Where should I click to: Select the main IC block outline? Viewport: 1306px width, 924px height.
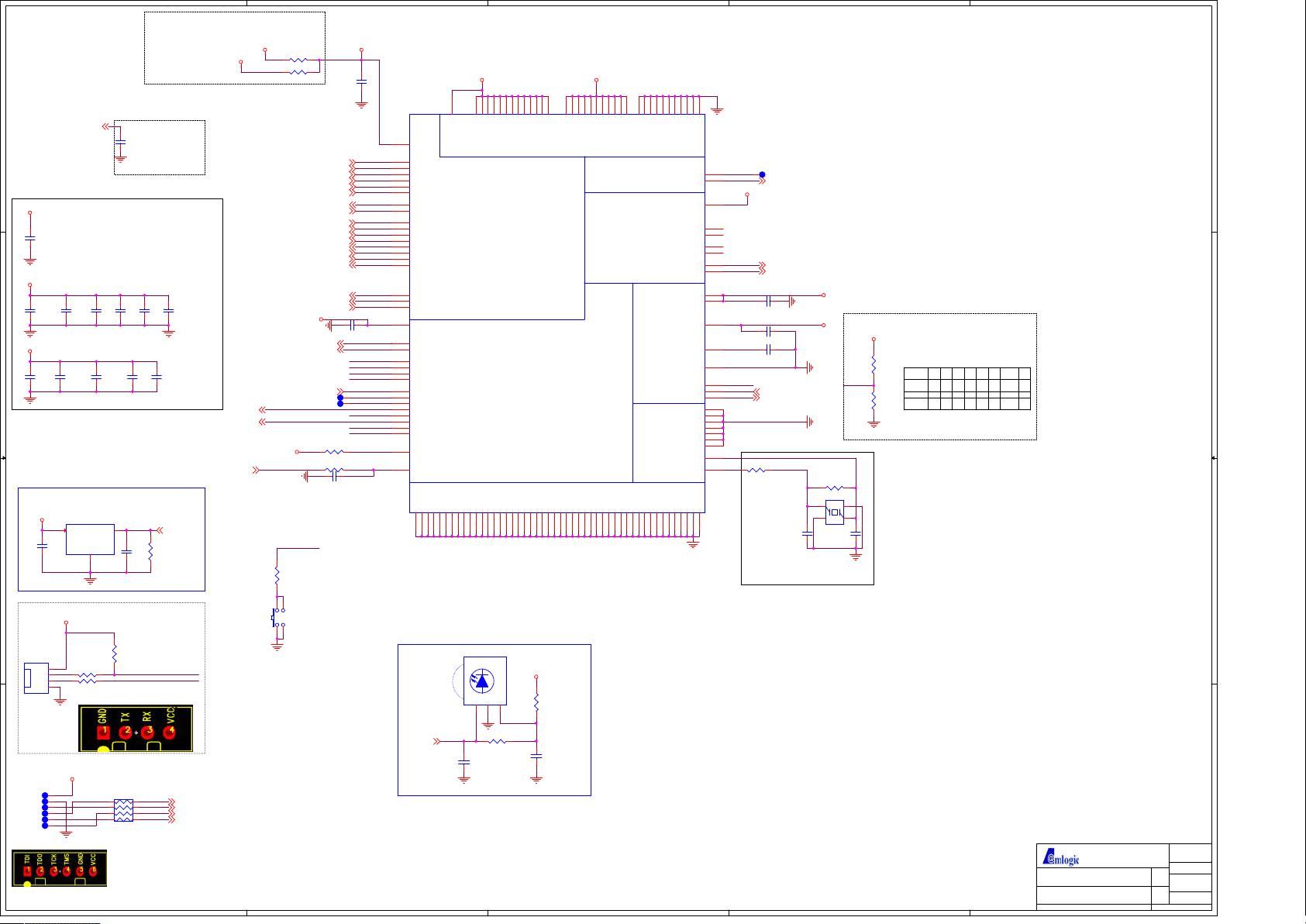pyautogui.click(x=557, y=310)
